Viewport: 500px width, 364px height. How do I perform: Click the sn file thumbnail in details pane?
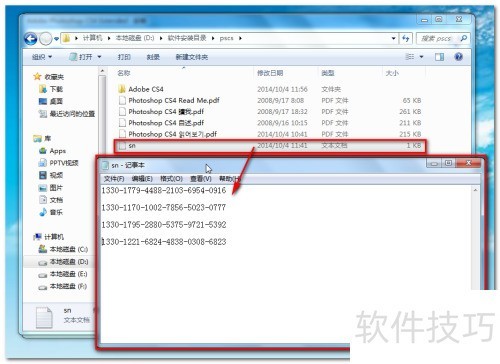pos(44,318)
